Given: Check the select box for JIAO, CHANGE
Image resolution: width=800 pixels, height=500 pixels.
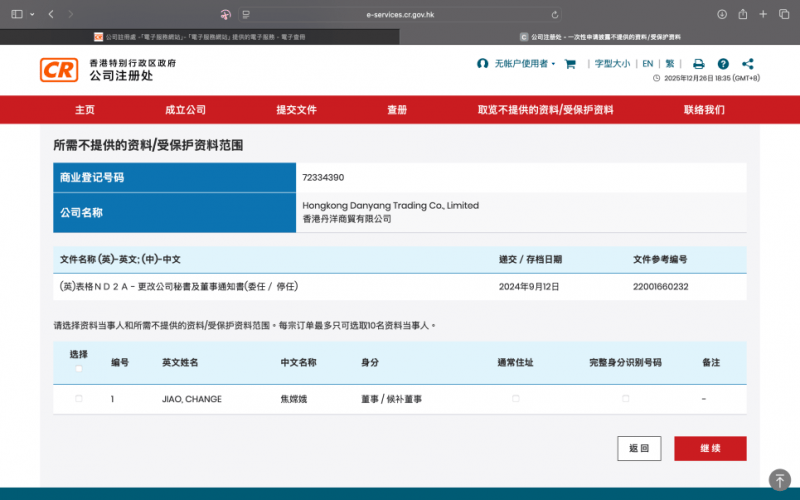Looking at the screenshot, I should point(79,399).
